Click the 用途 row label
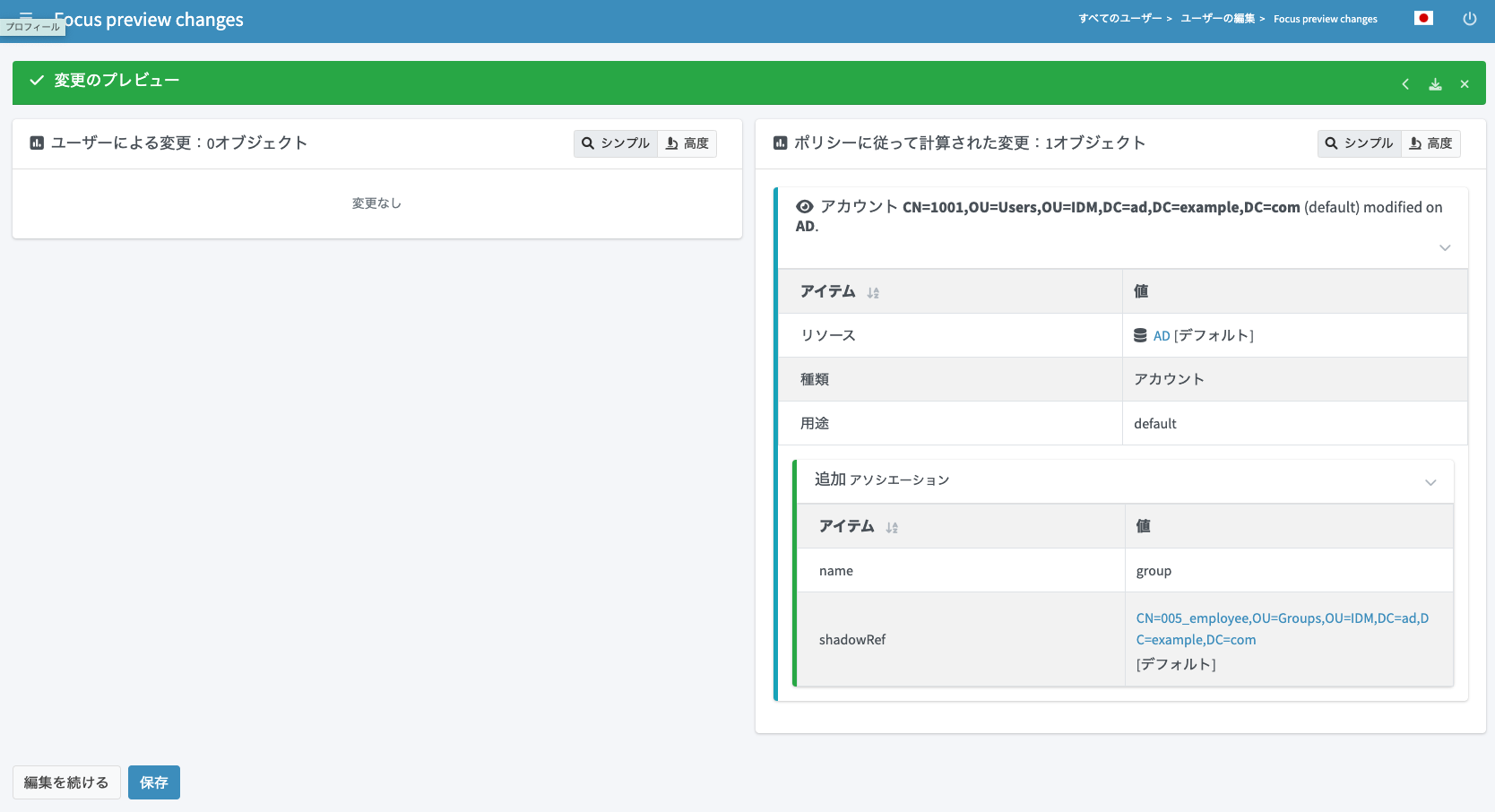 point(815,423)
